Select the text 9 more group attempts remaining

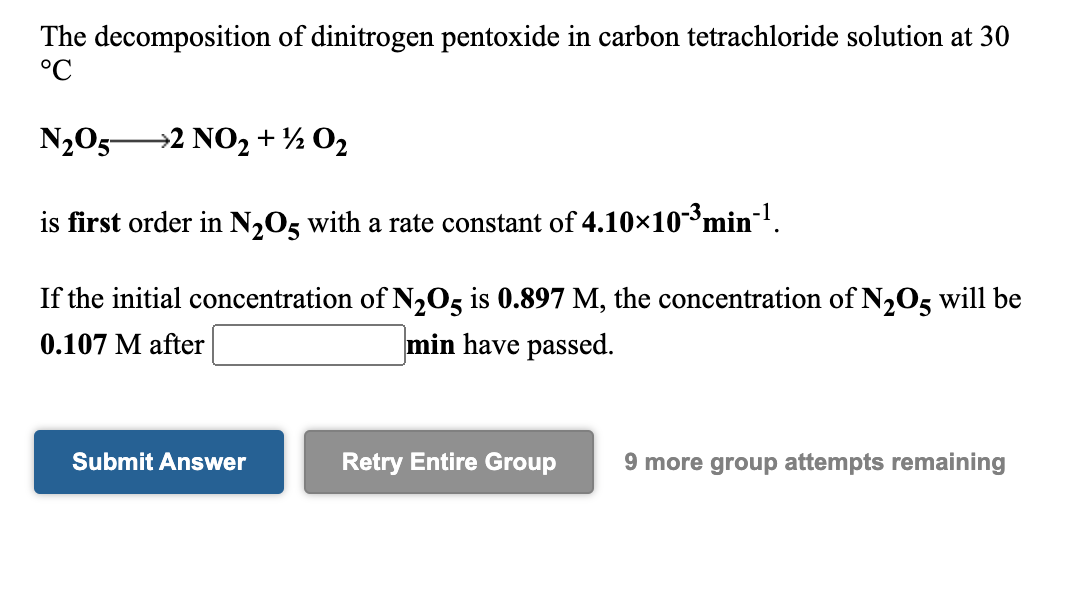(x=814, y=462)
